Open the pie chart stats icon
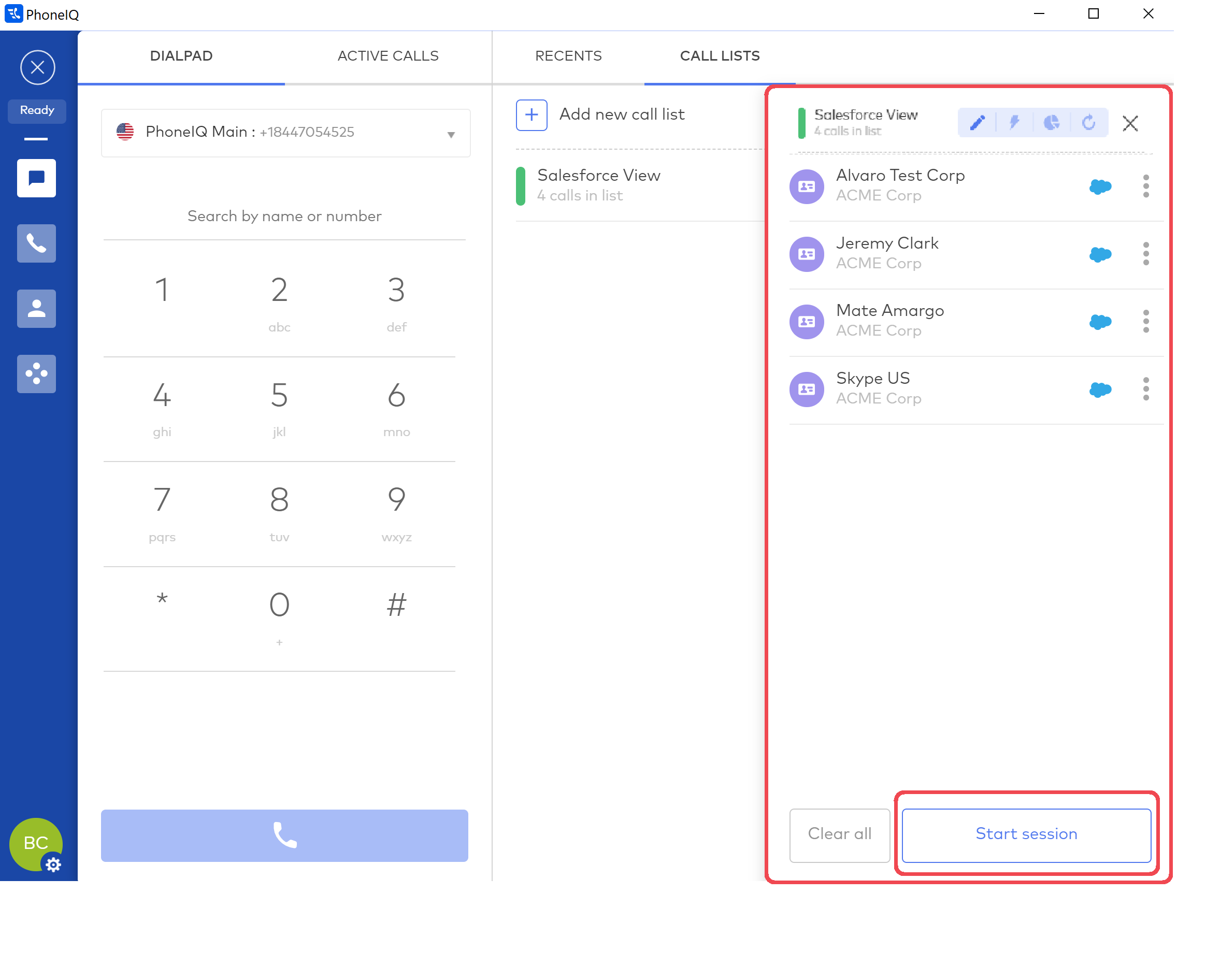 (x=1051, y=122)
